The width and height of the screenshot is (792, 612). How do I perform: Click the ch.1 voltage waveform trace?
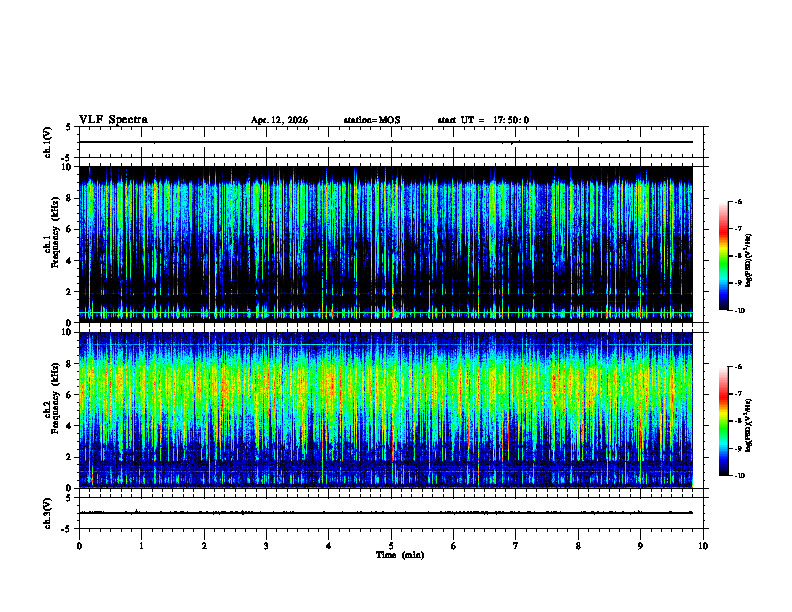[x=385, y=142]
